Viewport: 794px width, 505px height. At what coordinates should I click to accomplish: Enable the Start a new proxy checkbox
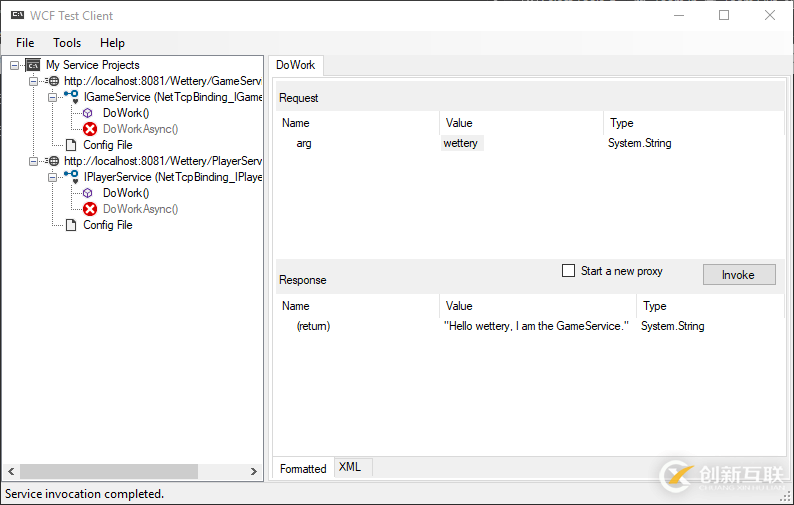(568, 271)
